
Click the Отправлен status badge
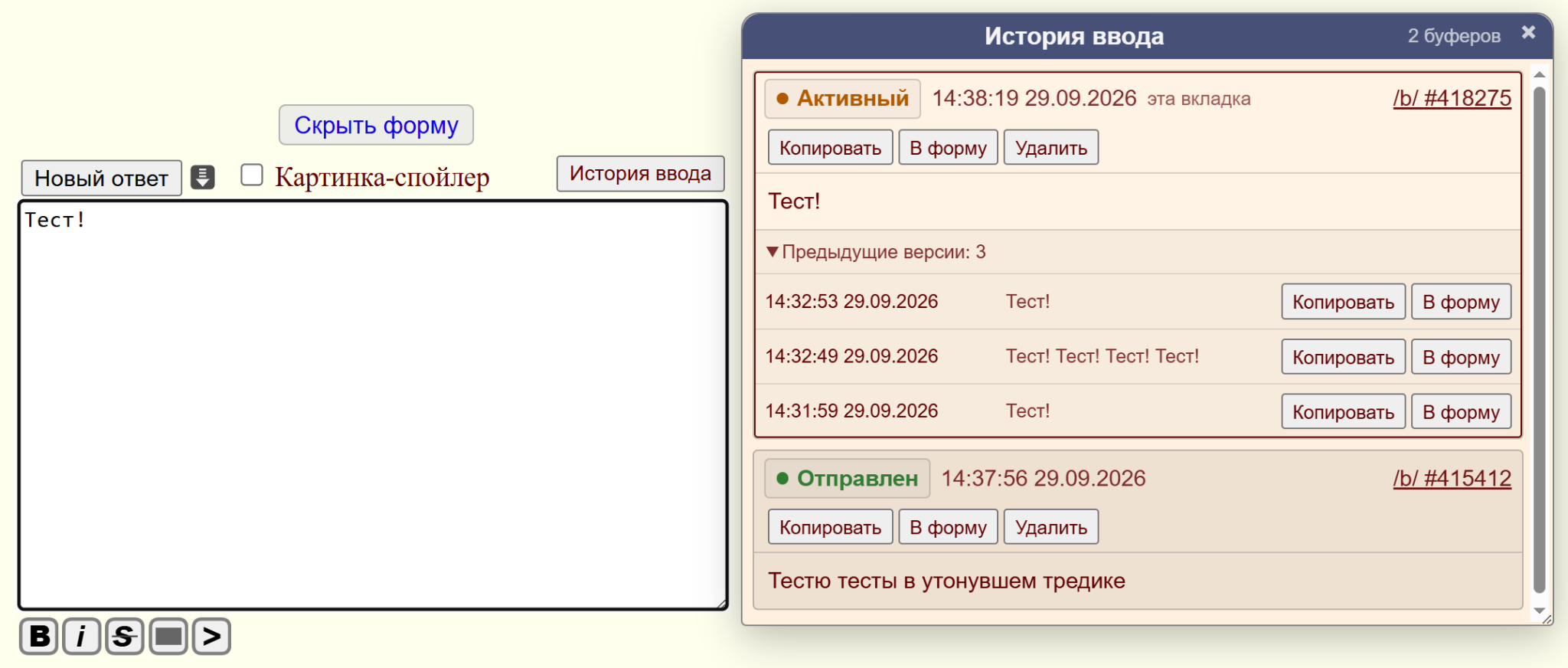click(847, 479)
